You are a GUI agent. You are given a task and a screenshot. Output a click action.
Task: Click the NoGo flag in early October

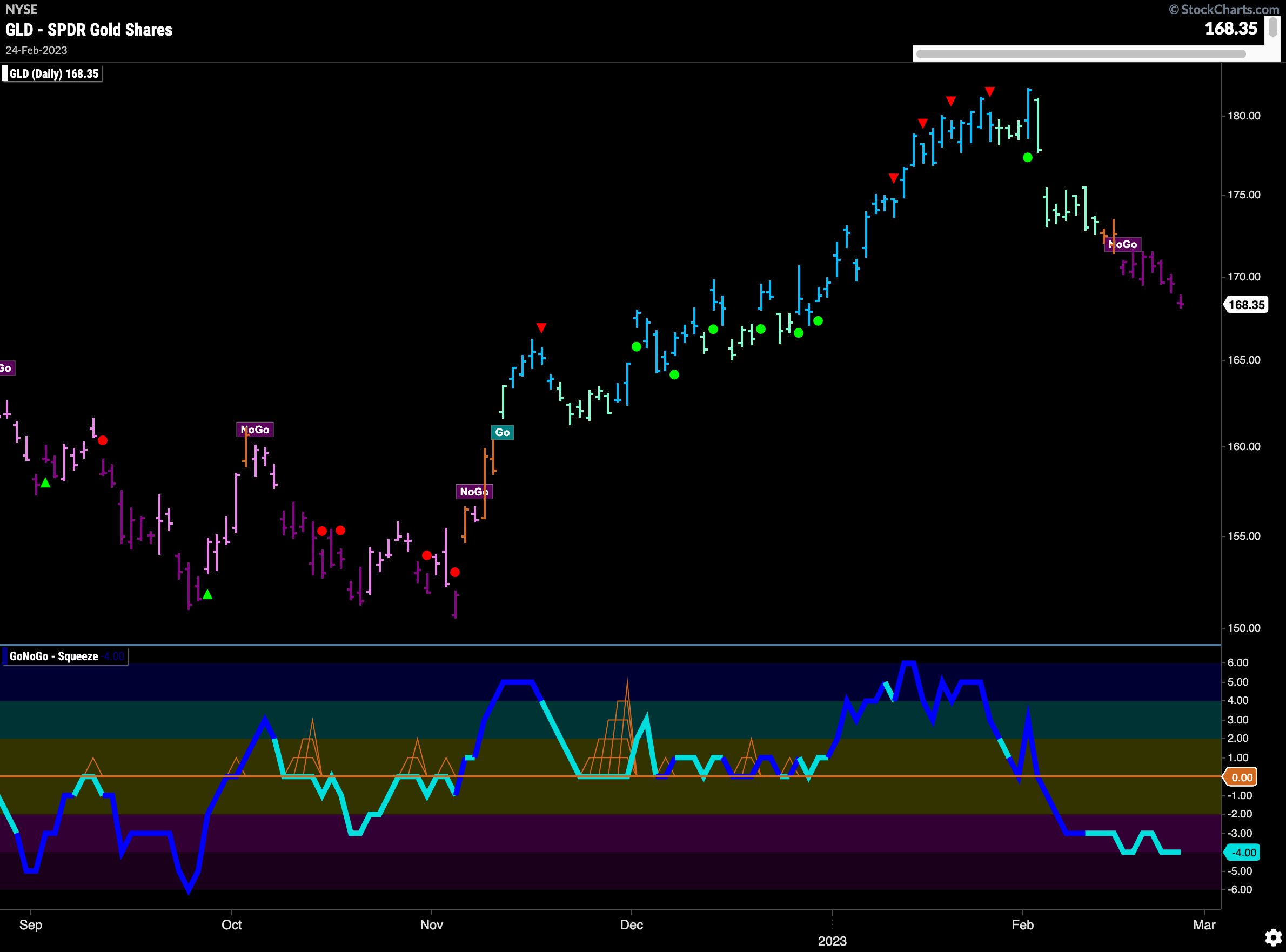(x=254, y=430)
